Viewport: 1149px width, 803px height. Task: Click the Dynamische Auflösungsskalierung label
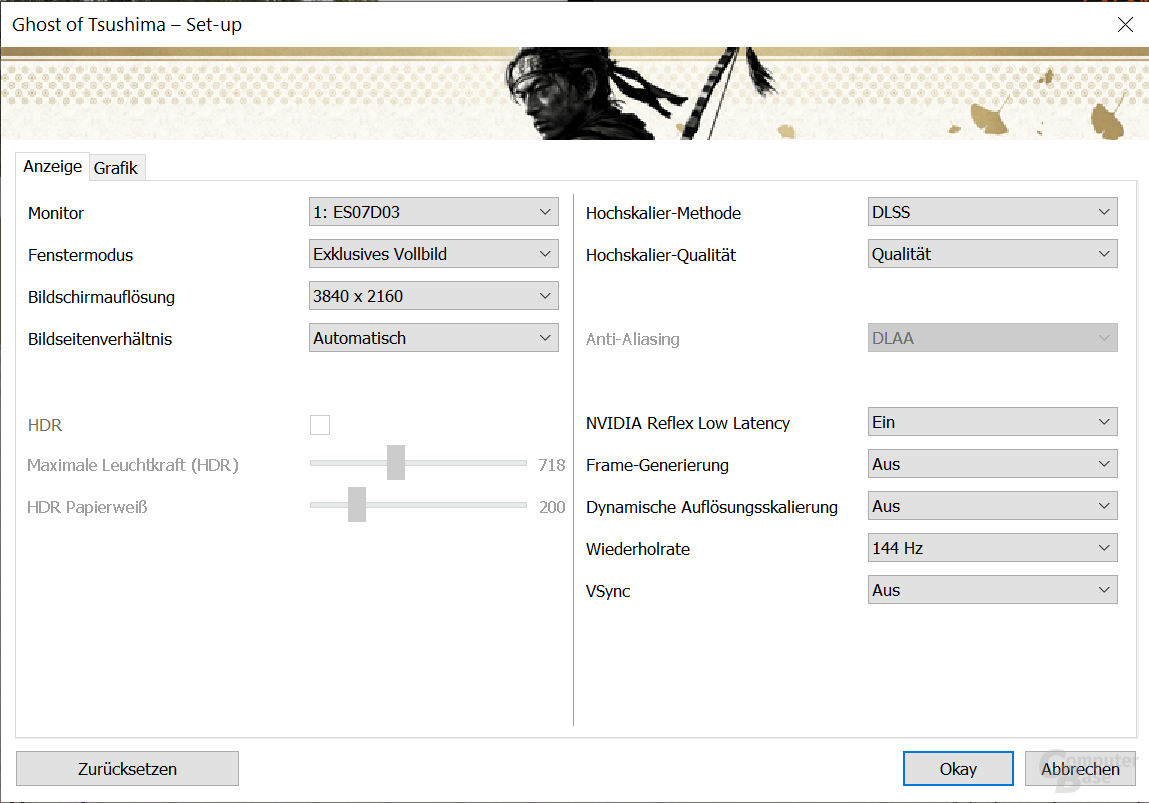[x=712, y=507]
